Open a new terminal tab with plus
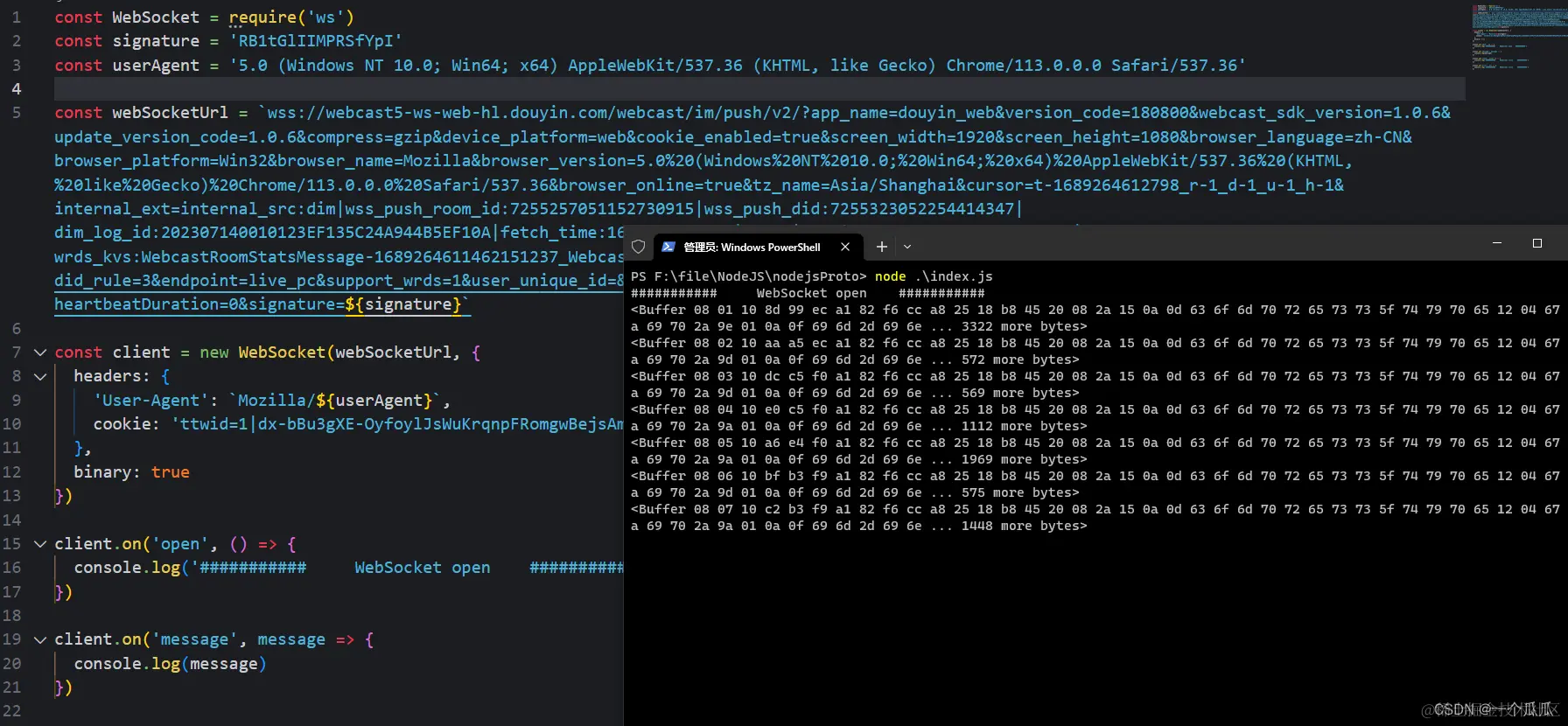The width and height of the screenshot is (1568, 726). click(x=882, y=248)
